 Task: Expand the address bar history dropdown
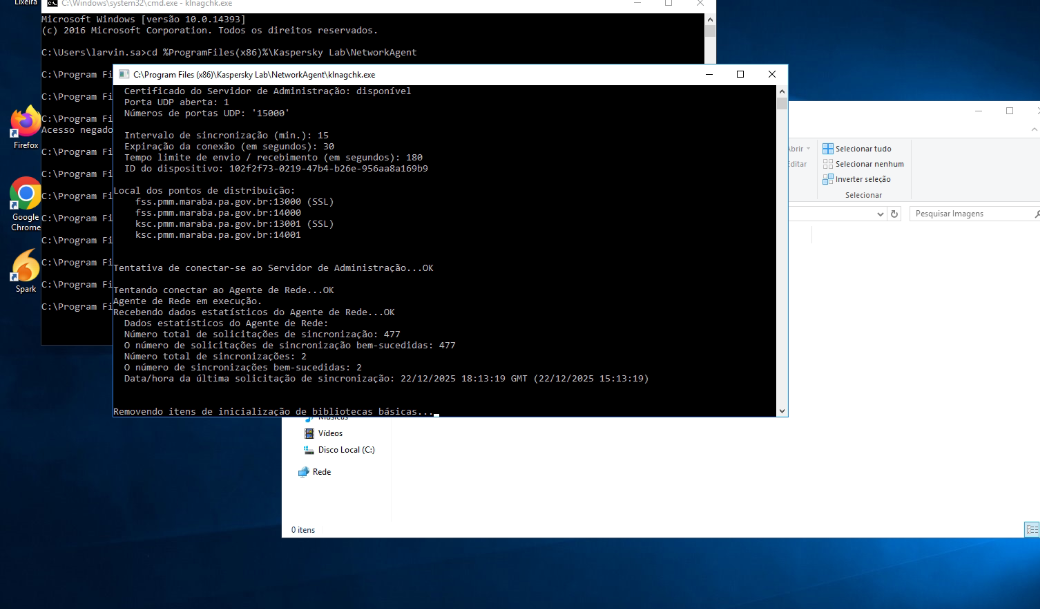click(x=881, y=213)
